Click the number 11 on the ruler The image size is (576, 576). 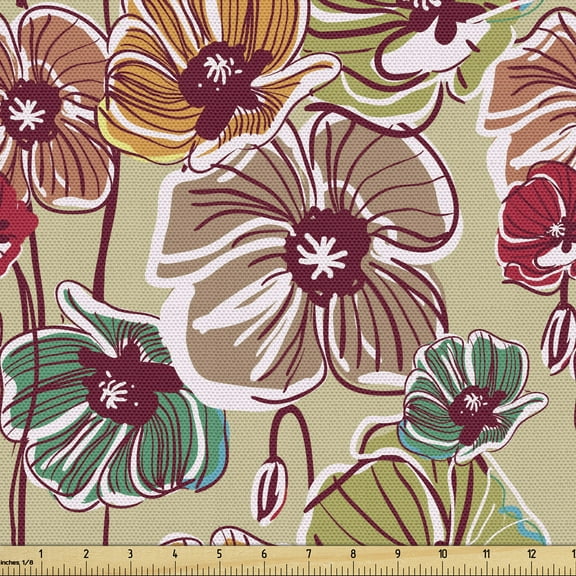tap(487, 554)
